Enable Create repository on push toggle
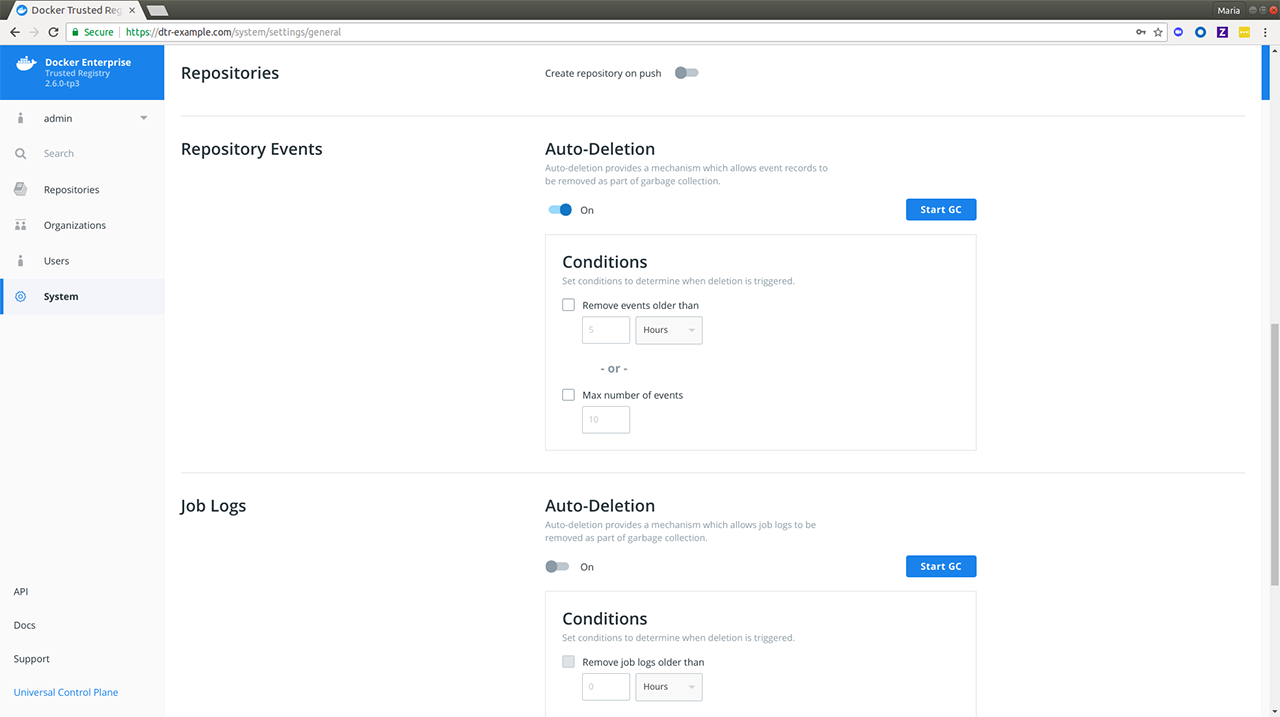This screenshot has height=717, width=1280. pos(686,73)
